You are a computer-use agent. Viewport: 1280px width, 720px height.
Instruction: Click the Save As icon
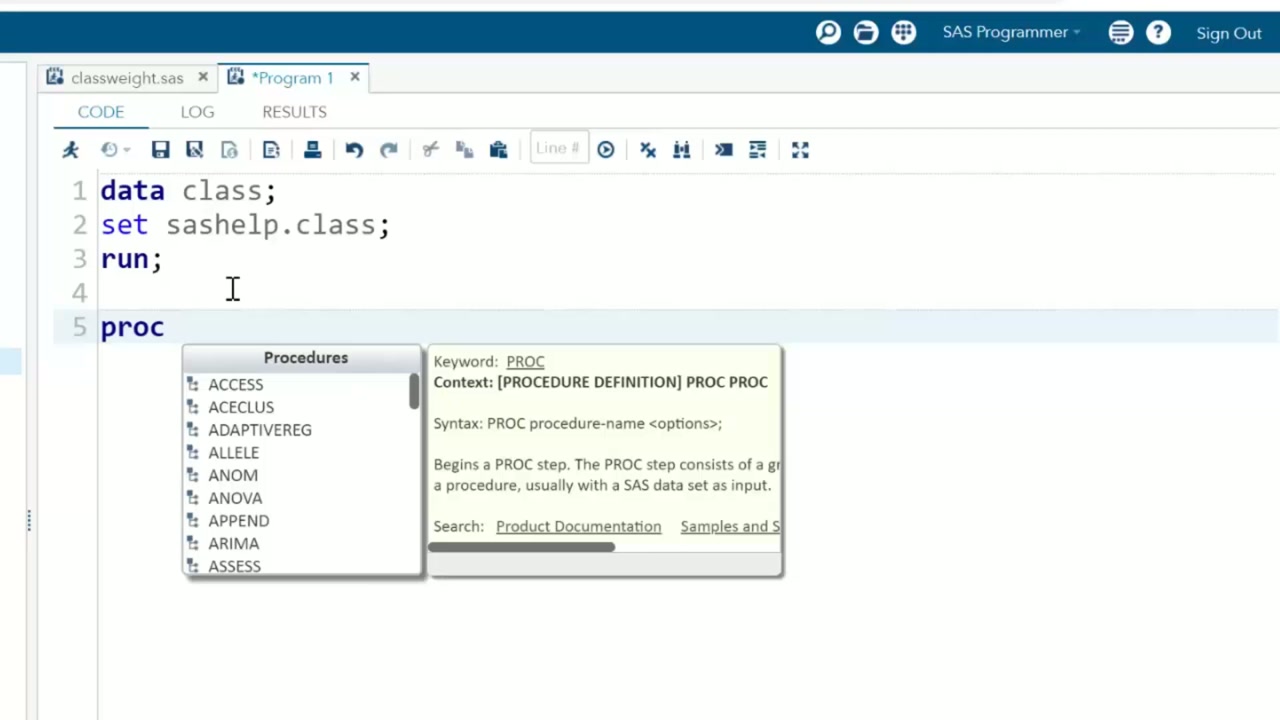tap(195, 150)
